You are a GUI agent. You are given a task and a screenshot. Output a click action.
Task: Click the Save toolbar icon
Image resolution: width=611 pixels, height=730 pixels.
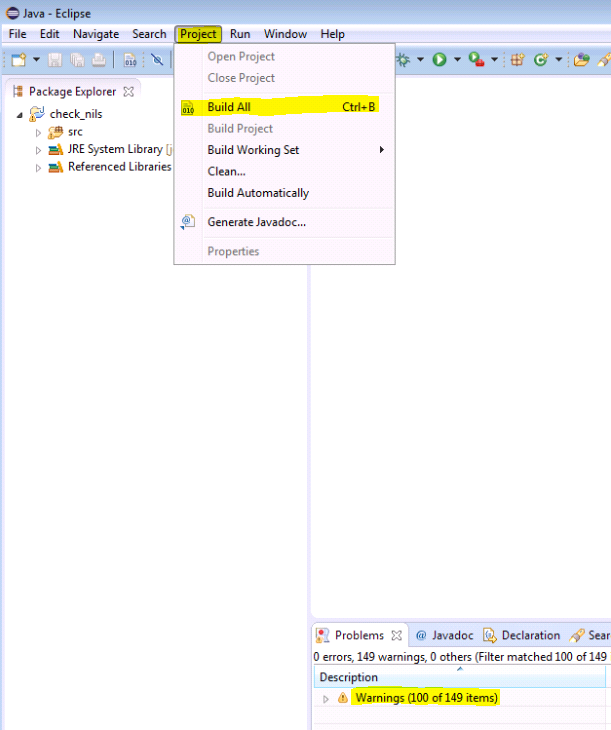[x=55, y=60]
